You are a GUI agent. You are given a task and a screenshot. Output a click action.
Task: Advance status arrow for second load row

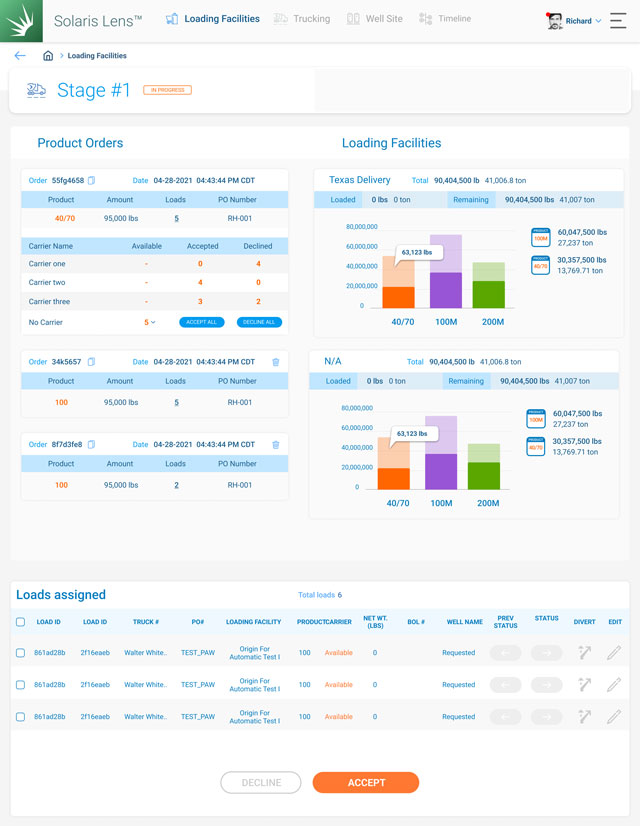[x=547, y=685]
